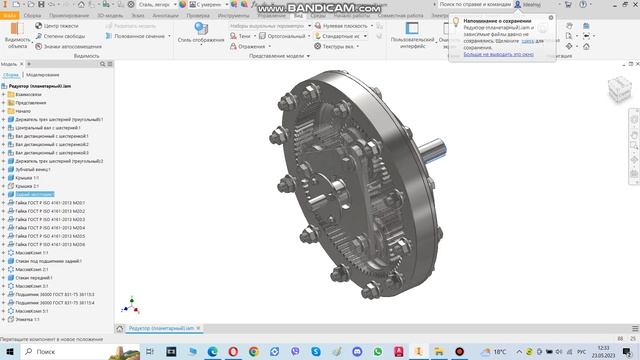The width and height of the screenshot is (640, 360).
Task: Open the File (Файл) tab
Action: point(9,16)
